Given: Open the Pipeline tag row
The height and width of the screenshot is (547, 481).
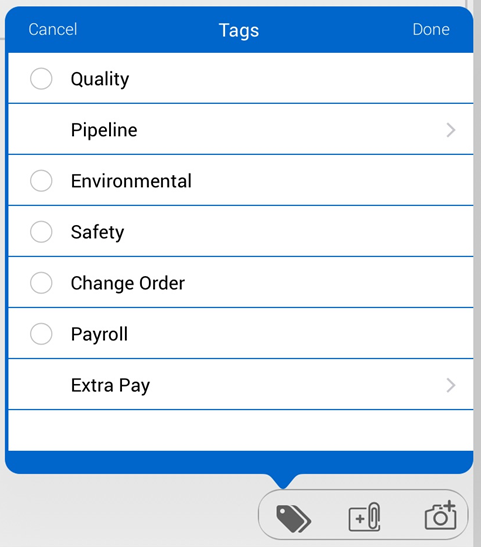Looking at the screenshot, I should tap(241, 129).
